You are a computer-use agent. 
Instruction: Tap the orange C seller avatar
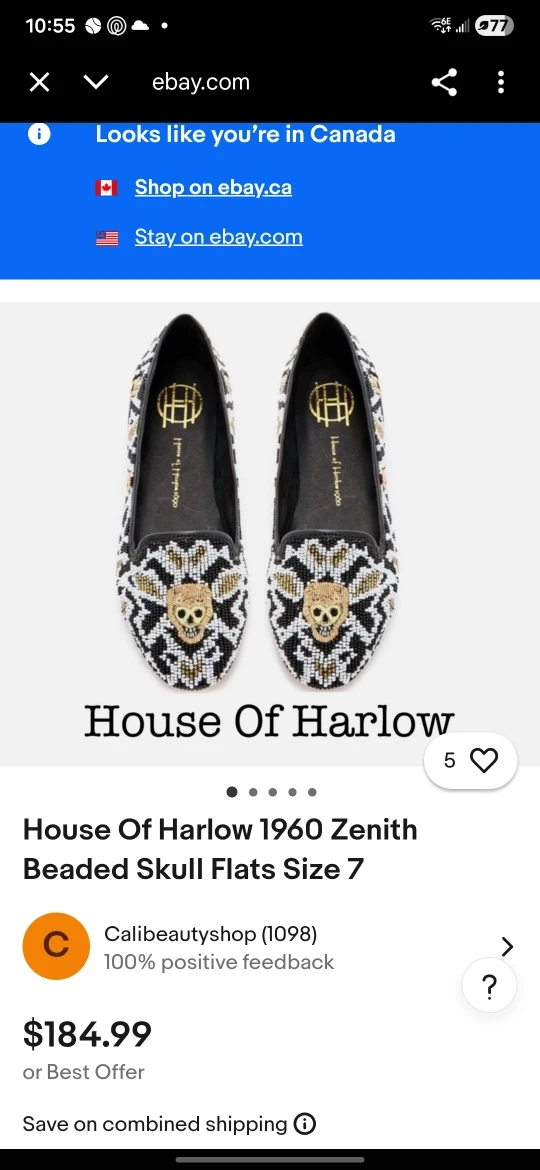pyautogui.click(x=56, y=946)
